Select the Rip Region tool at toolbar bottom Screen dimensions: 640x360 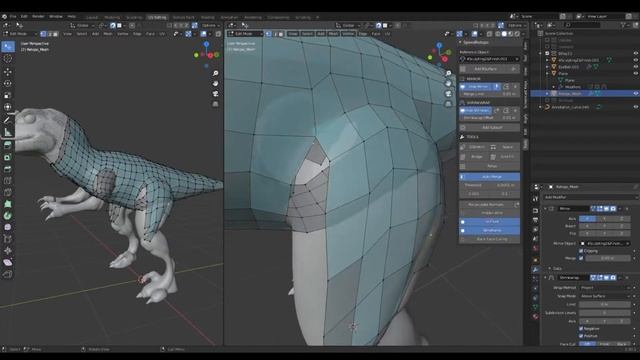[x=8, y=274]
